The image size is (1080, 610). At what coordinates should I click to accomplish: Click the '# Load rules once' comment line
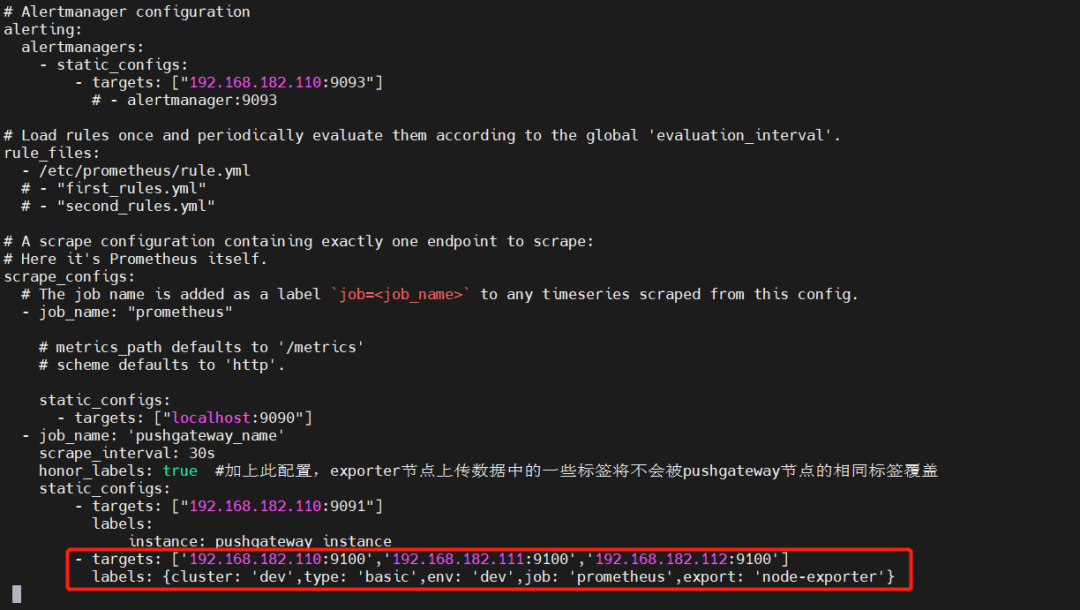point(422,136)
